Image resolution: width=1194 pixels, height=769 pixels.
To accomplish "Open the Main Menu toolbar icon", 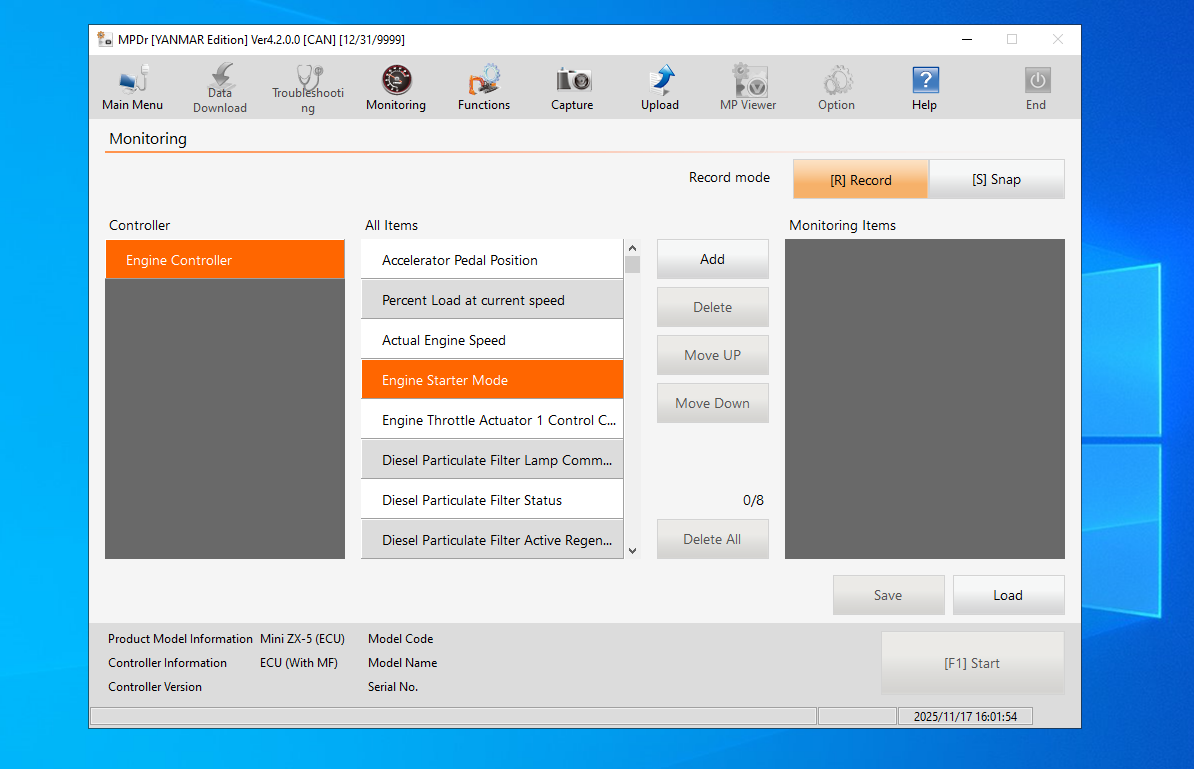I will [x=132, y=88].
